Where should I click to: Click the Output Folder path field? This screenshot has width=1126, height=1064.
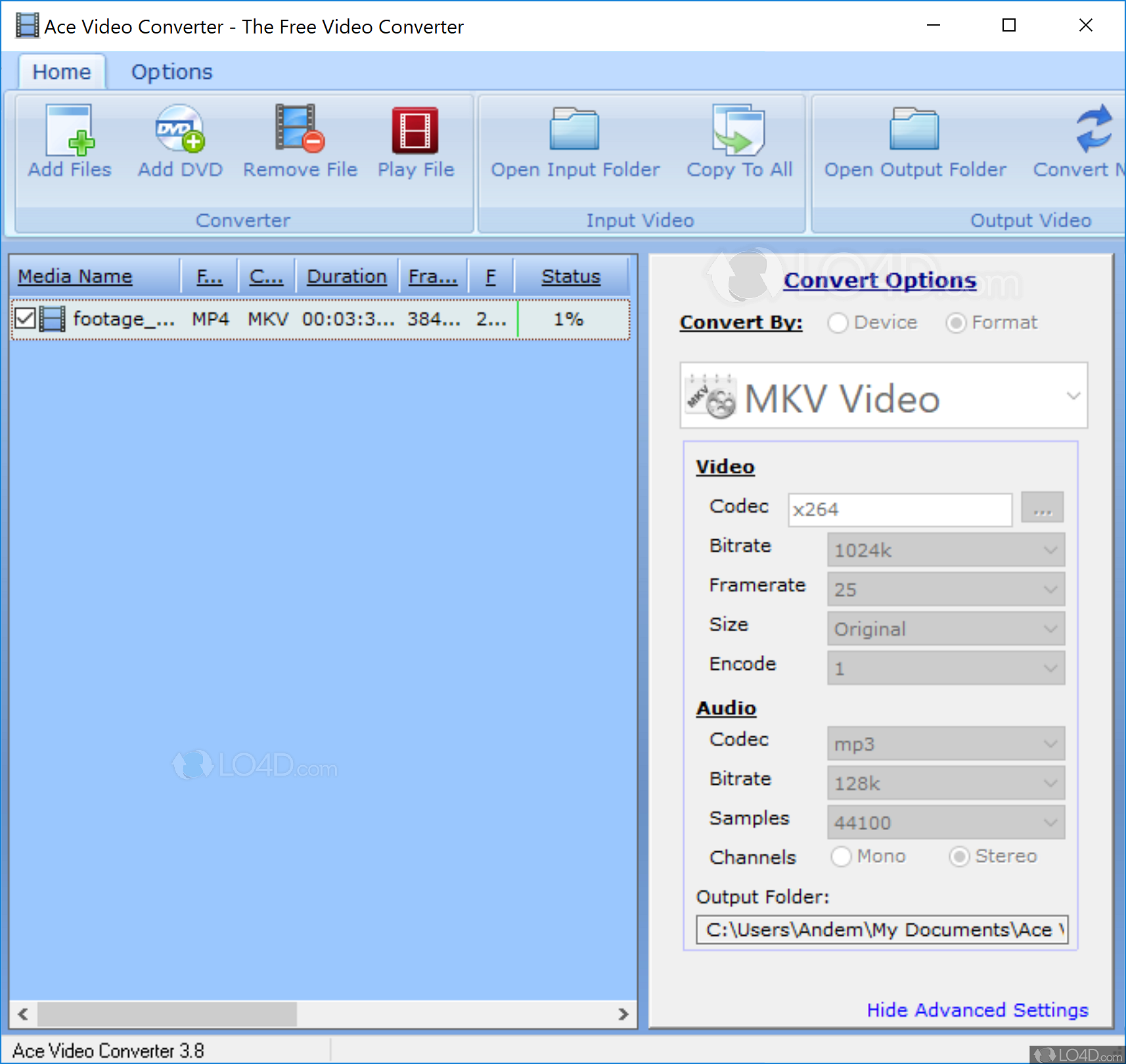point(882,929)
